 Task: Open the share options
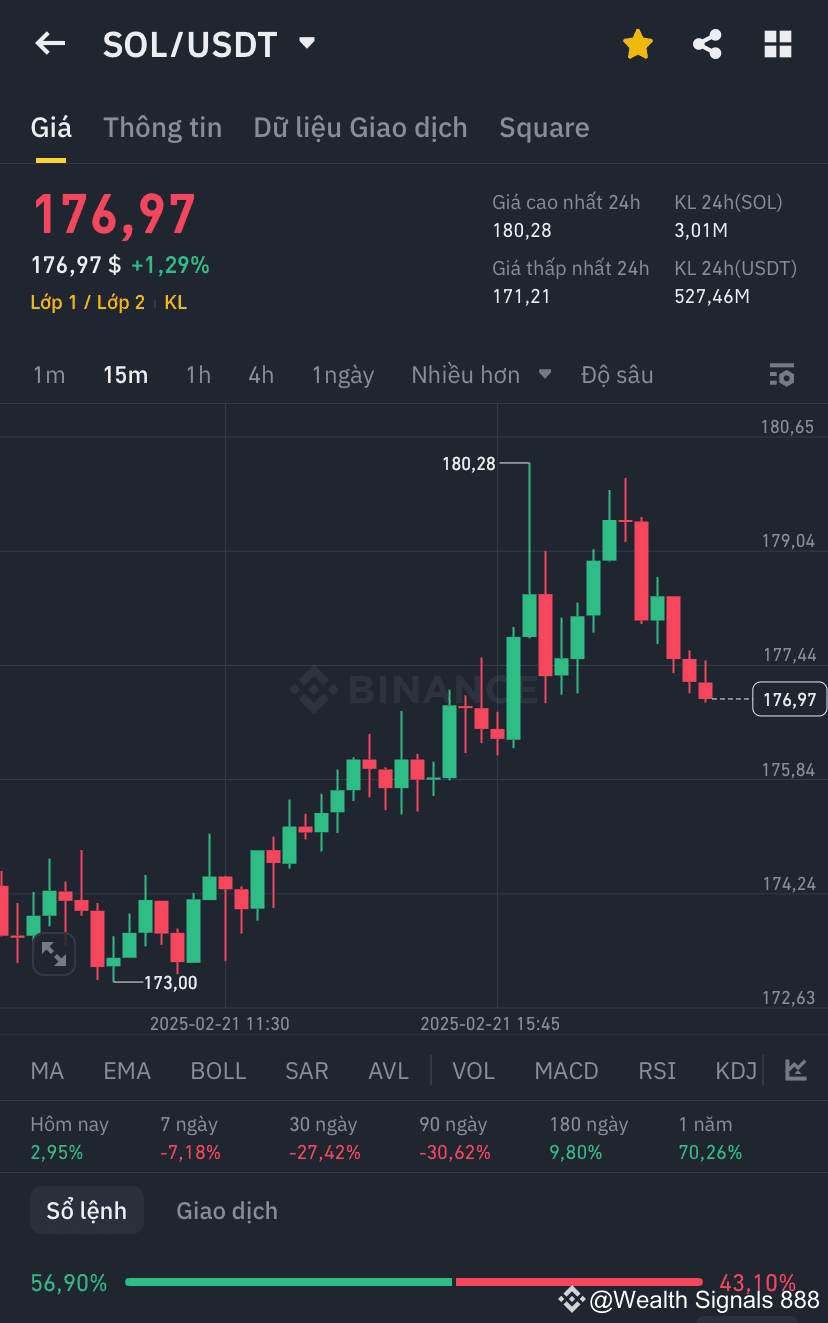707,44
